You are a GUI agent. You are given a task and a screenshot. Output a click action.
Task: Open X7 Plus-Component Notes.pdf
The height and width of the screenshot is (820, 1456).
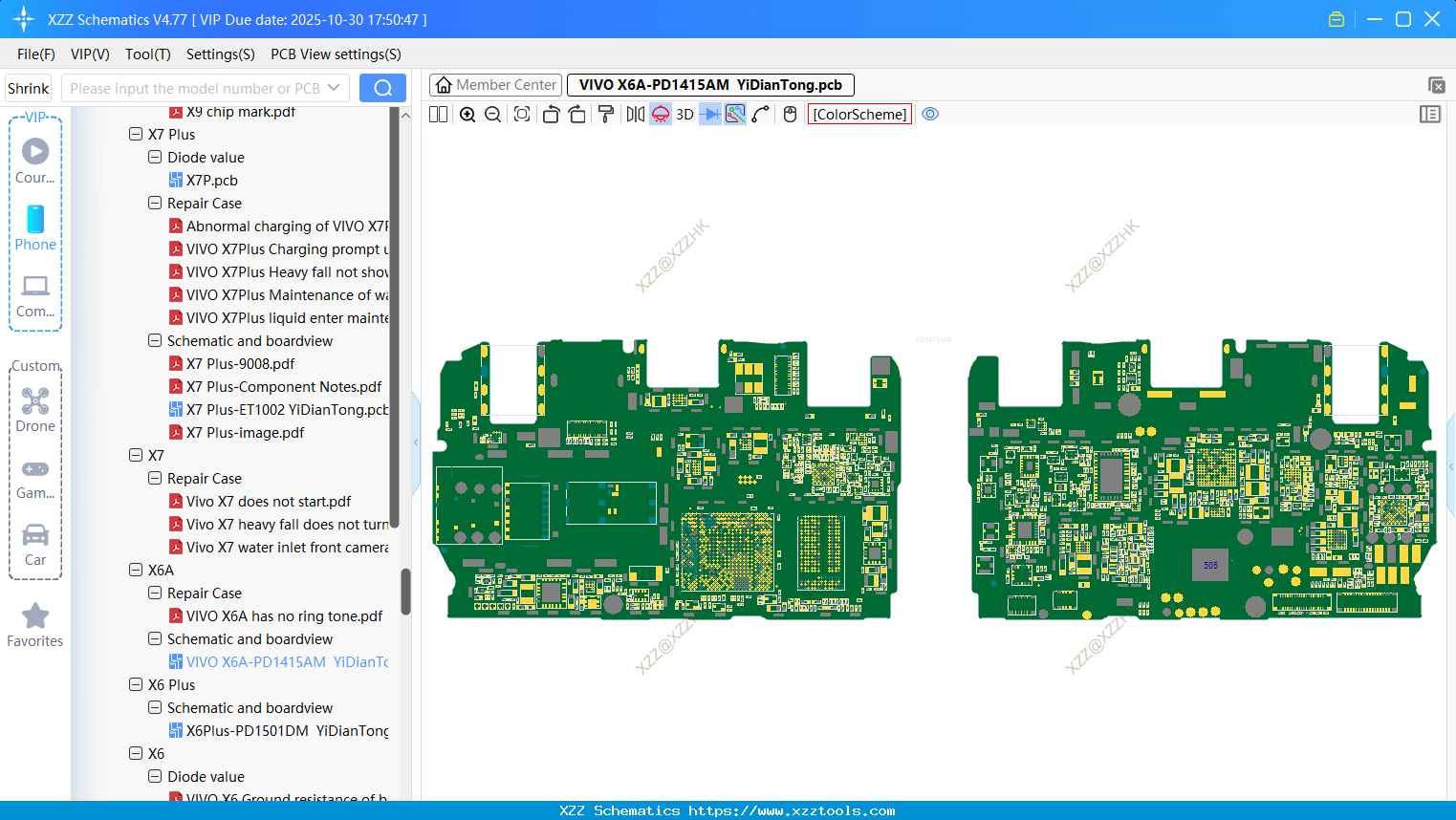pos(275,387)
